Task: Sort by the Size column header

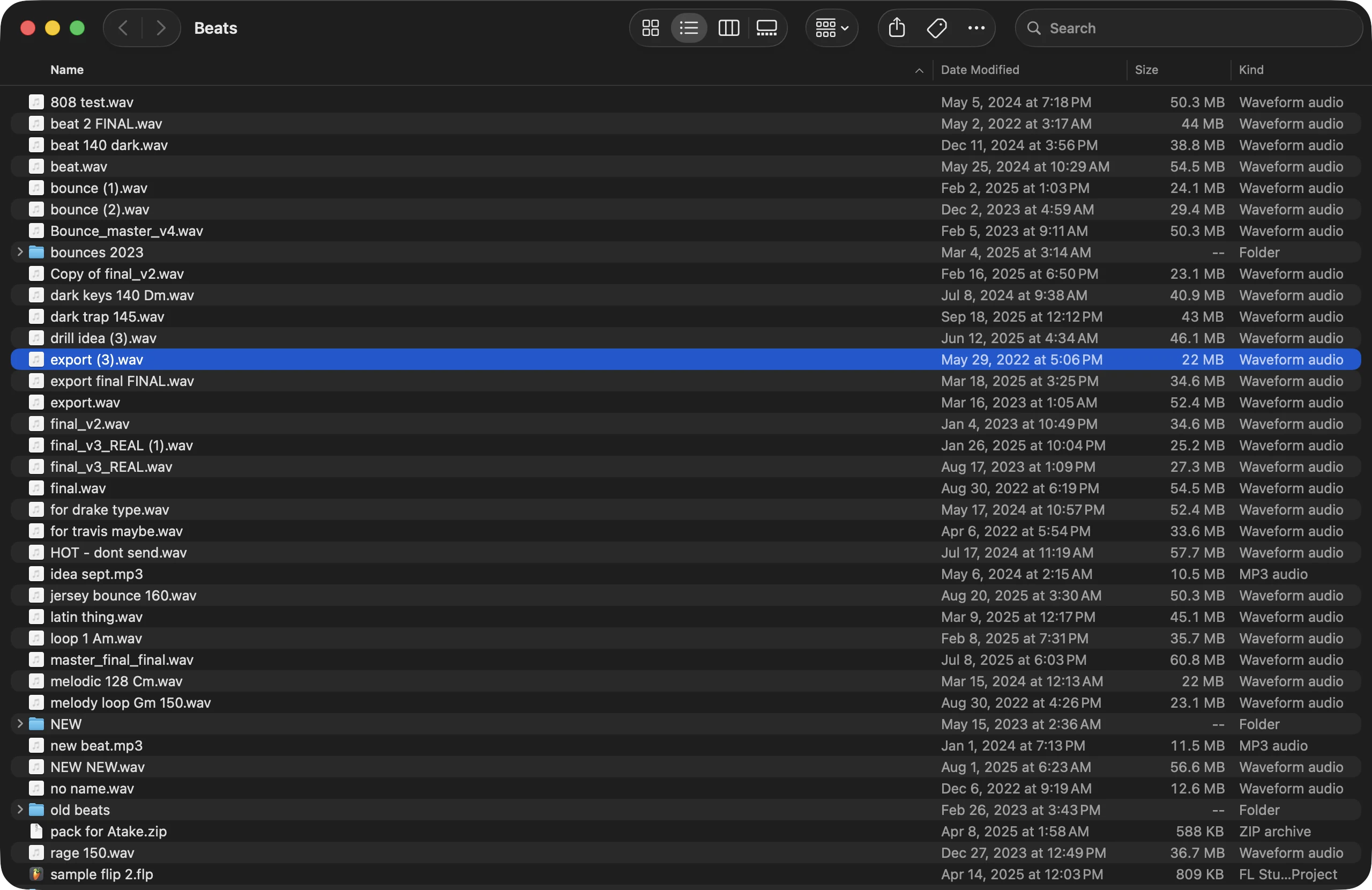Action: 1146,70
